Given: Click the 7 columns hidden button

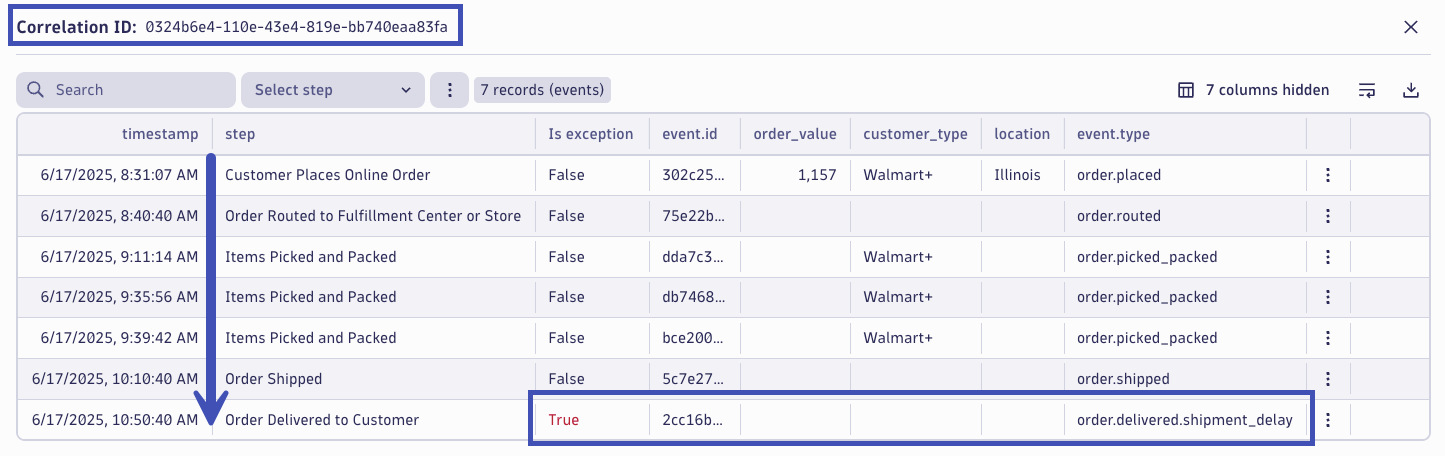Looking at the screenshot, I should click(1254, 90).
